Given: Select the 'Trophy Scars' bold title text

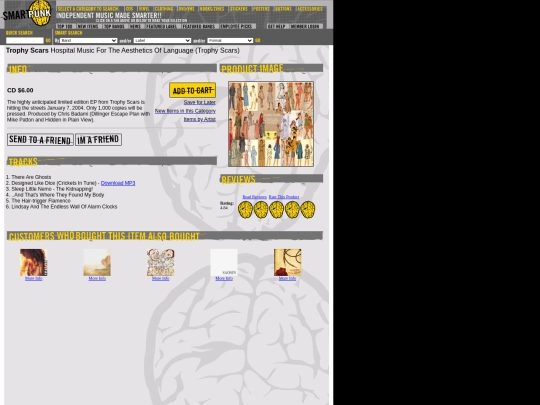Looking at the screenshot, I should point(27,50).
